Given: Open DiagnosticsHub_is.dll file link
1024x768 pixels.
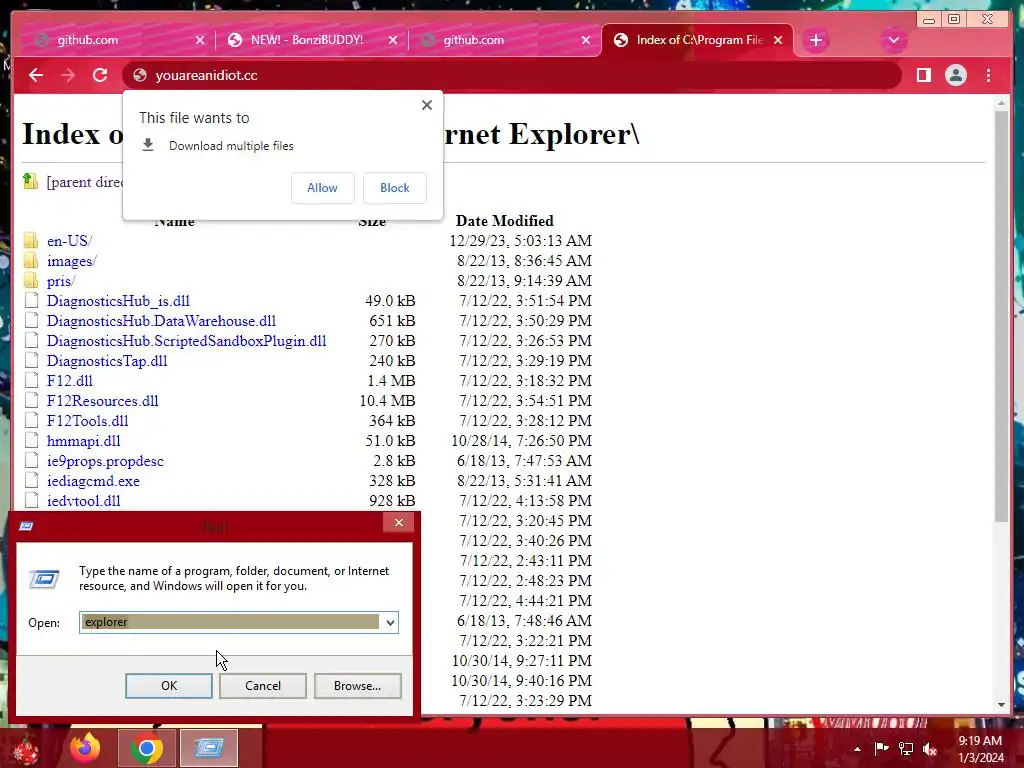Looking at the screenshot, I should coord(118,301).
